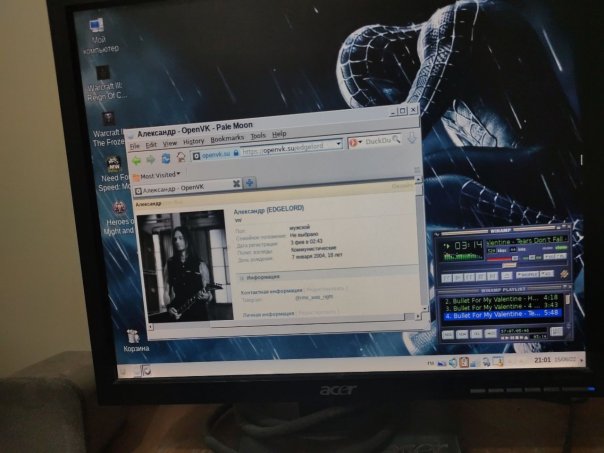The height and width of the screenshot is (453, 604).
Task: Click the playlist SEL button
Action: pyautogui.click(x=476, y=334)
